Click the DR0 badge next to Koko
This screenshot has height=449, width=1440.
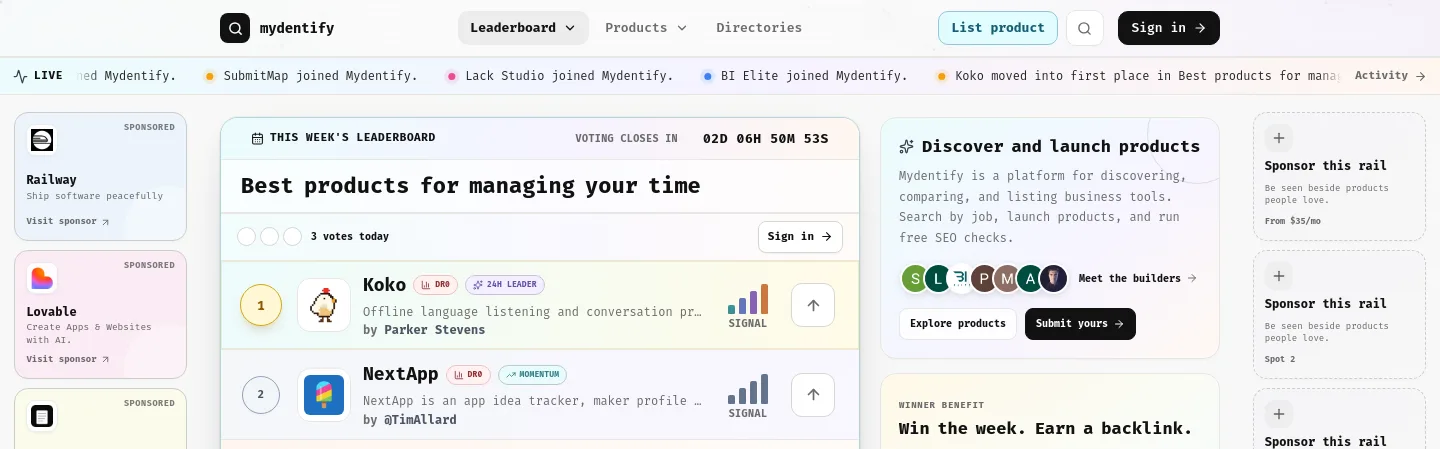[x=436, y=285]
